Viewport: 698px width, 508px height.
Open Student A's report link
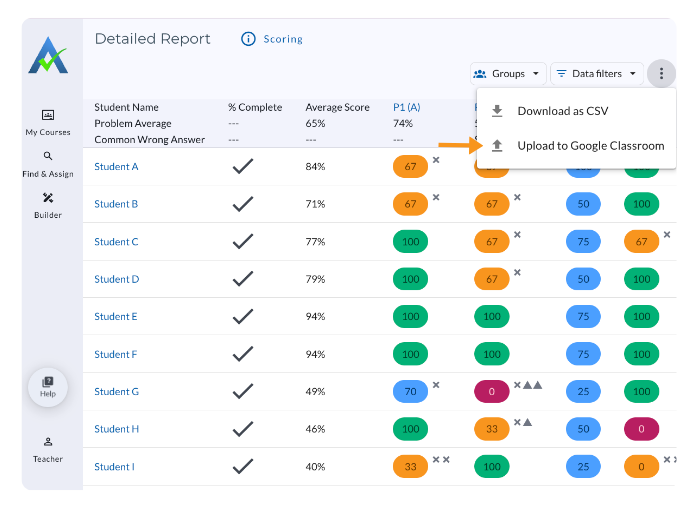116,167
